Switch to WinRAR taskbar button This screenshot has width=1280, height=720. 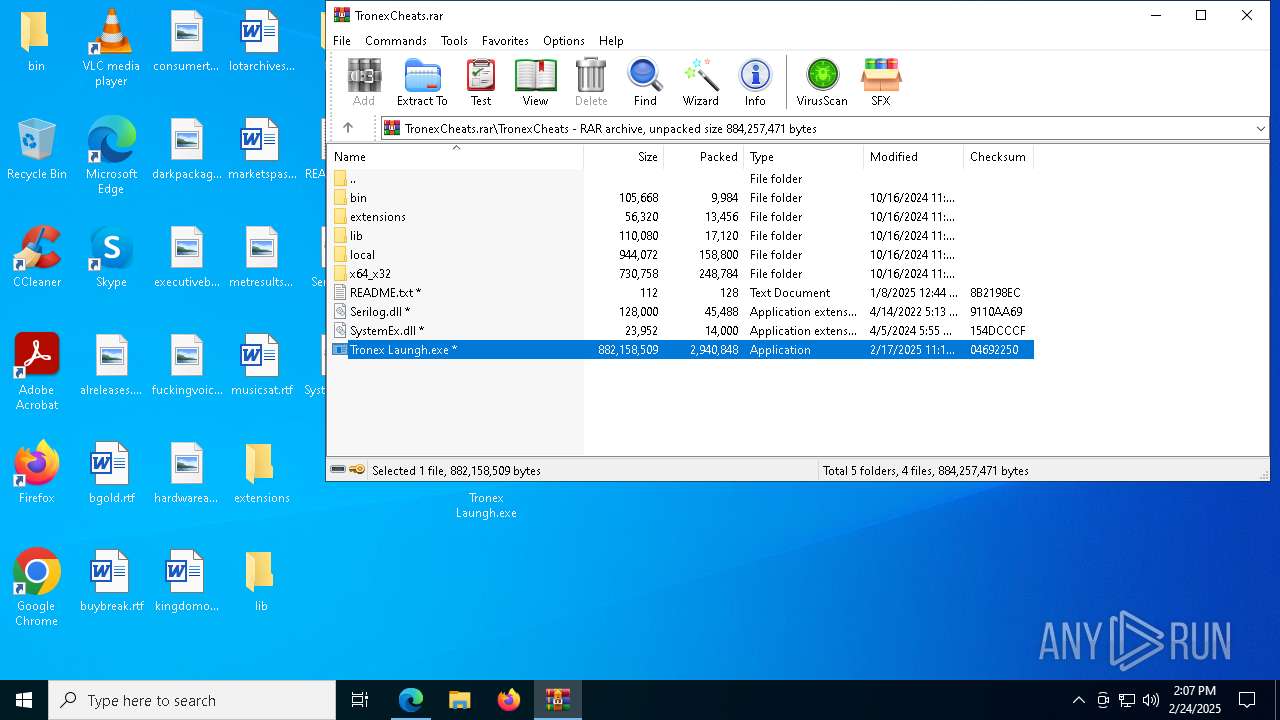tap(558, 700)
